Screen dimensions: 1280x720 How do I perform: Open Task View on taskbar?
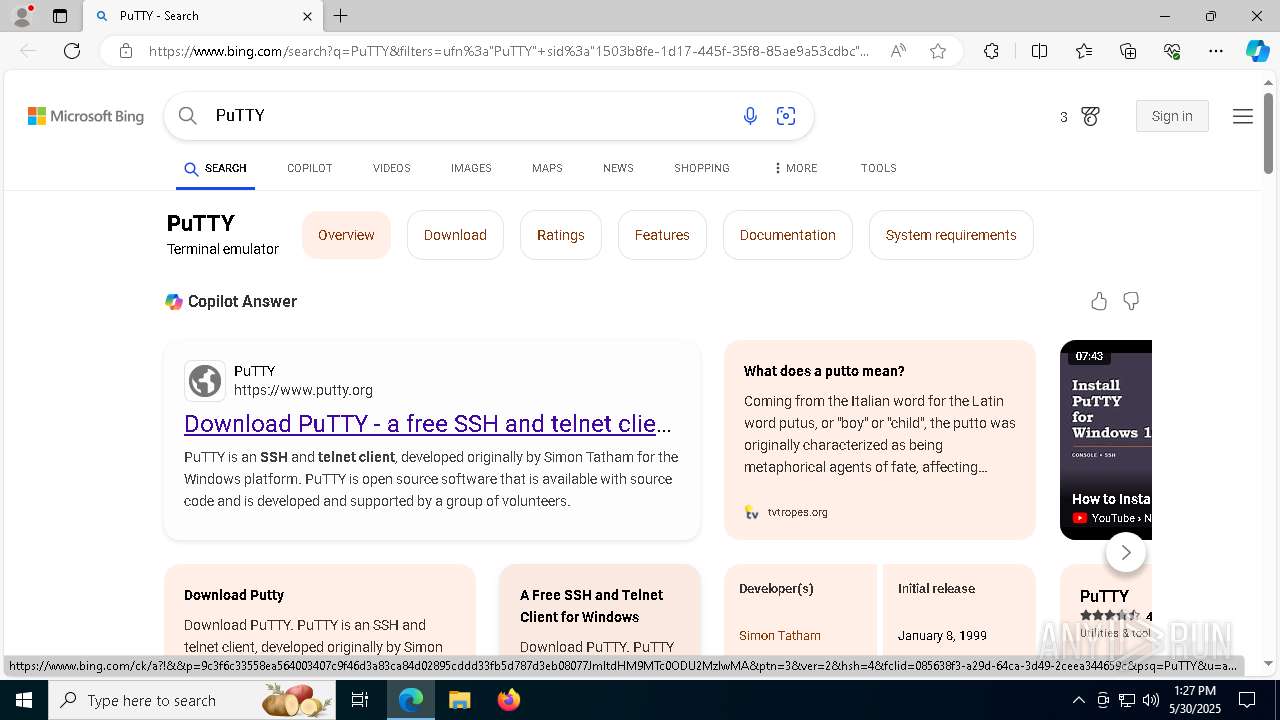[x=360, y=700]
